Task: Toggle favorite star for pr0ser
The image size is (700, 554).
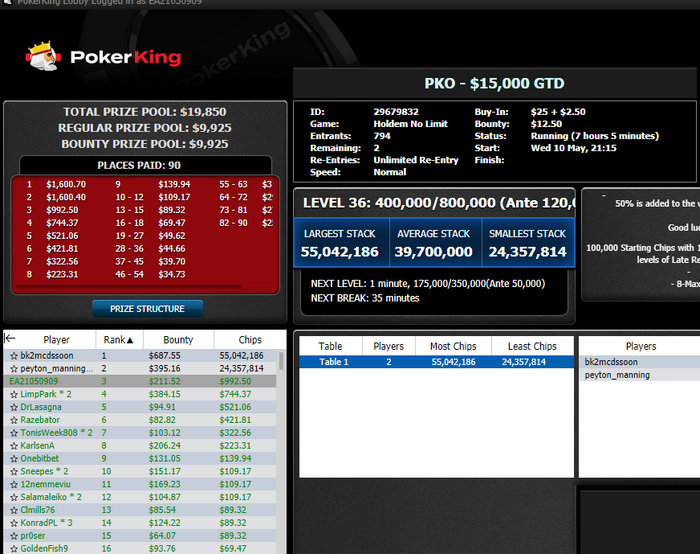Action: (x=14, y=536)
